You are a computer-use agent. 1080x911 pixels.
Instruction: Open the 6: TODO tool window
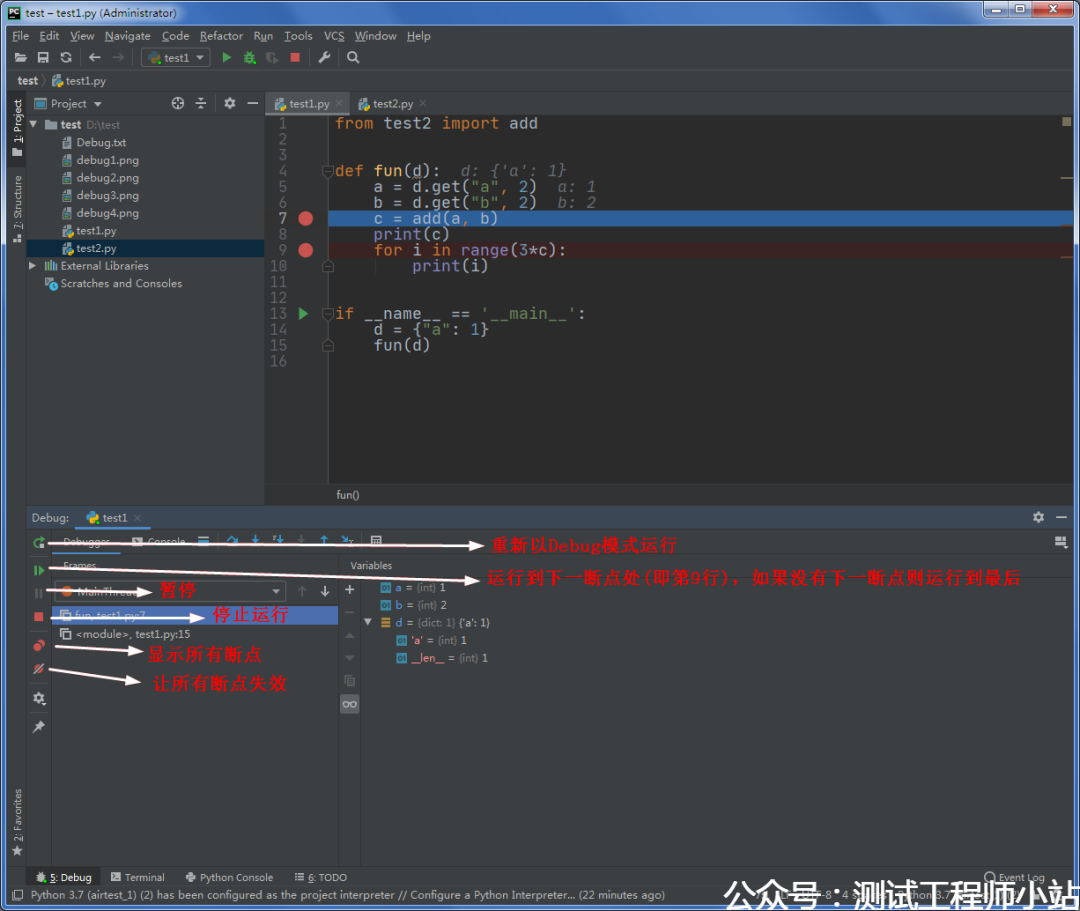(x=321, y=877)
